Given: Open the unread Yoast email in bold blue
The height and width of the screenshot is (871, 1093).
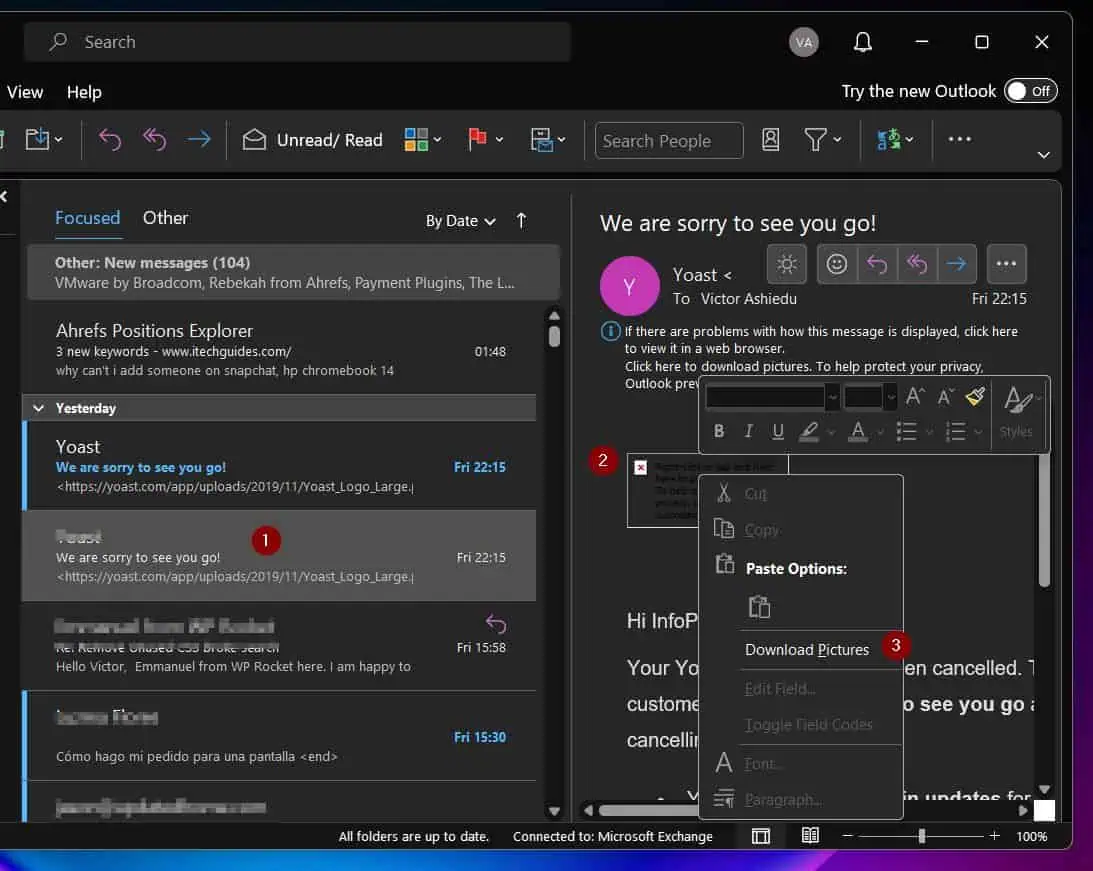Looking at the screenshot, I should [280, 466].
